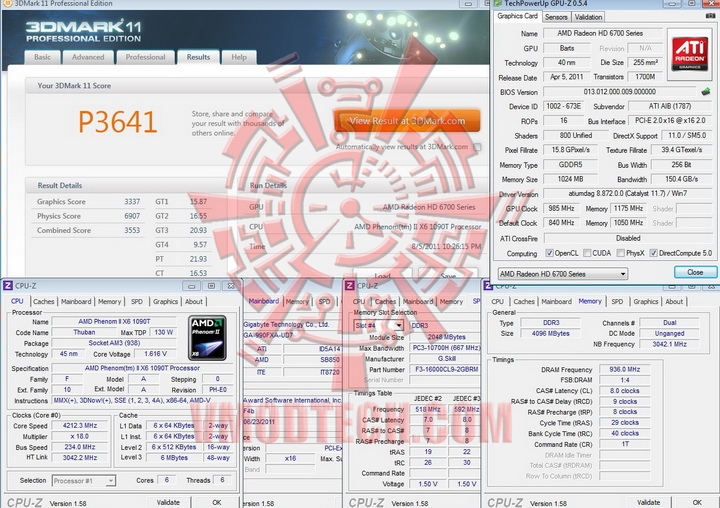Open the AMD Radeon HD 6700 Series dropdown

562,274
